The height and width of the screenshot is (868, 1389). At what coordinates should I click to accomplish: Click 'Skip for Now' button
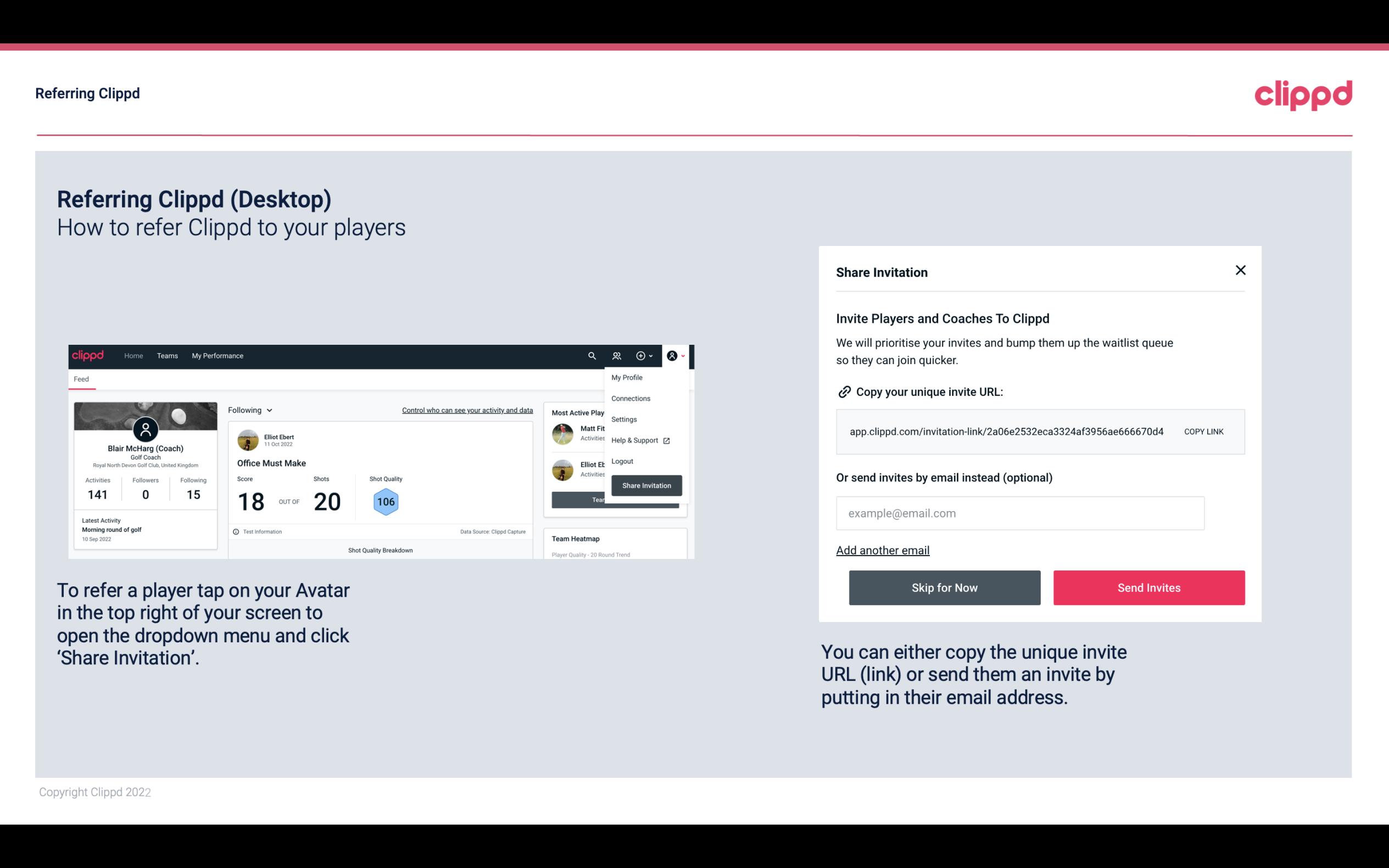pyautogui.click(x=945, y=588)
